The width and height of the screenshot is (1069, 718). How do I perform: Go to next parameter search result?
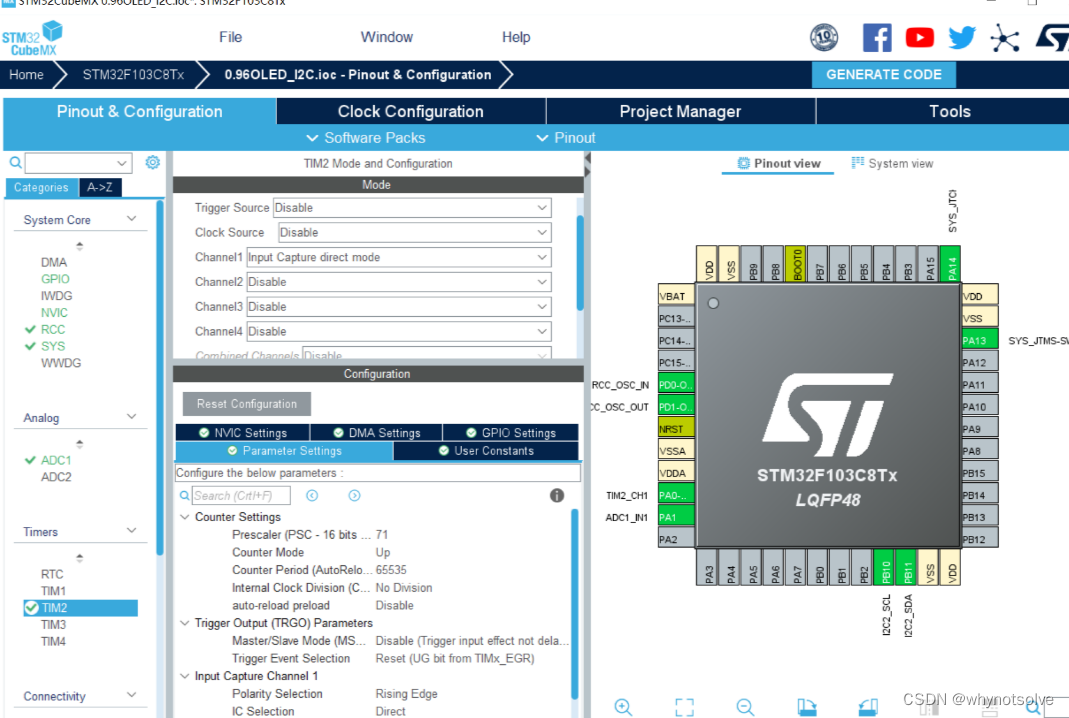(x=354, y=496)
